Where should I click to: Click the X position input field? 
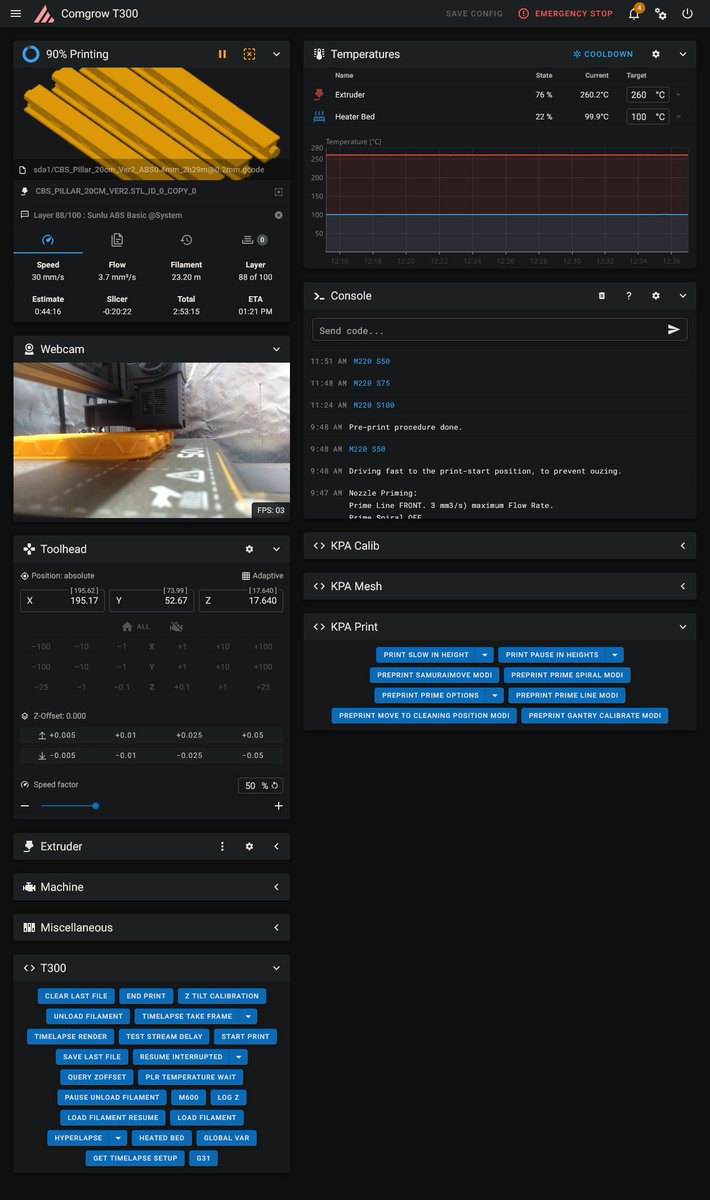pos(62,600)
